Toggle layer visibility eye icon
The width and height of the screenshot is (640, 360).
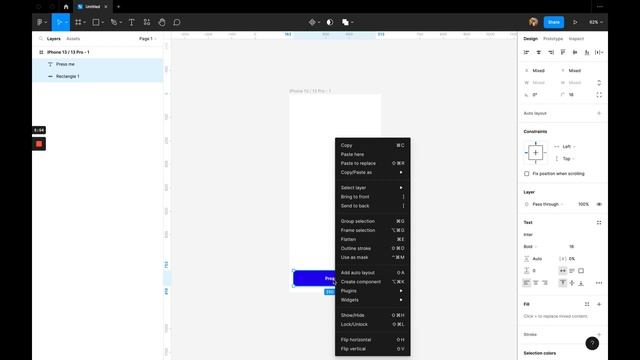(599, 204)
